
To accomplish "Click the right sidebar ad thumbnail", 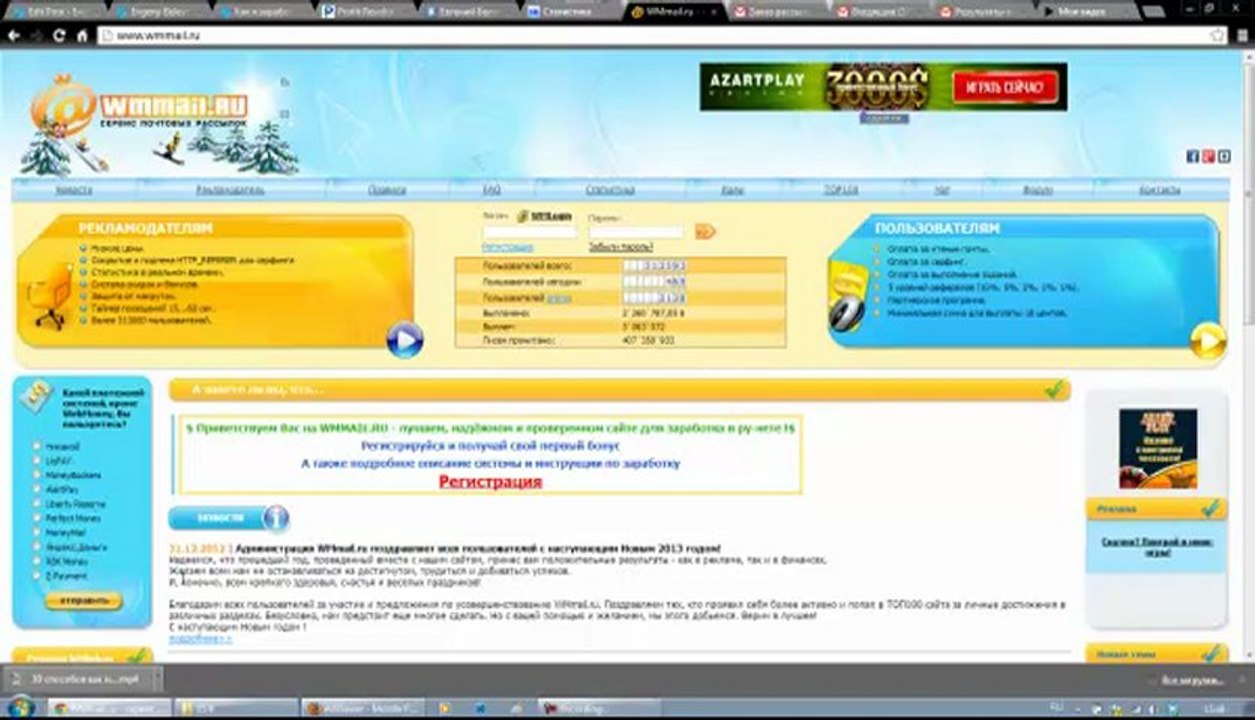I will tap(1158, 448).
